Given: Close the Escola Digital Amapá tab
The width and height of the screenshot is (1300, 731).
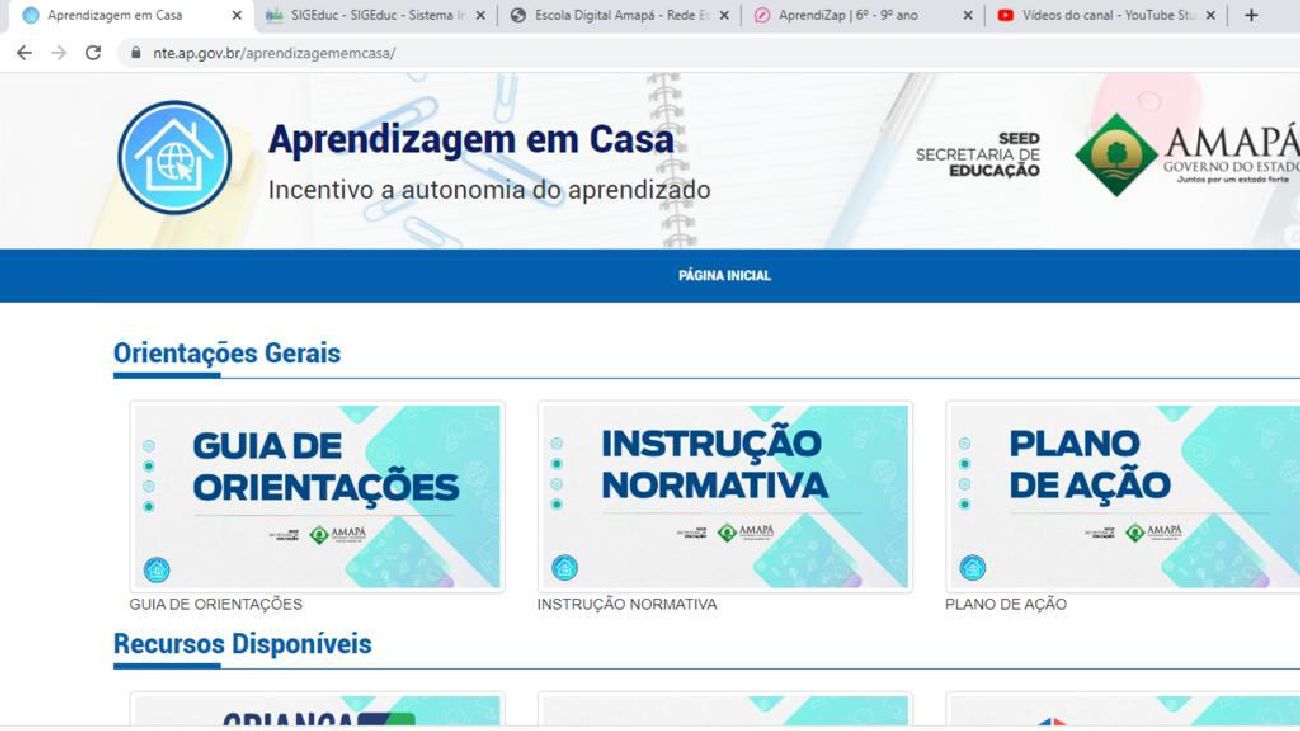Looking at the screenshot, I should (723, 16).
